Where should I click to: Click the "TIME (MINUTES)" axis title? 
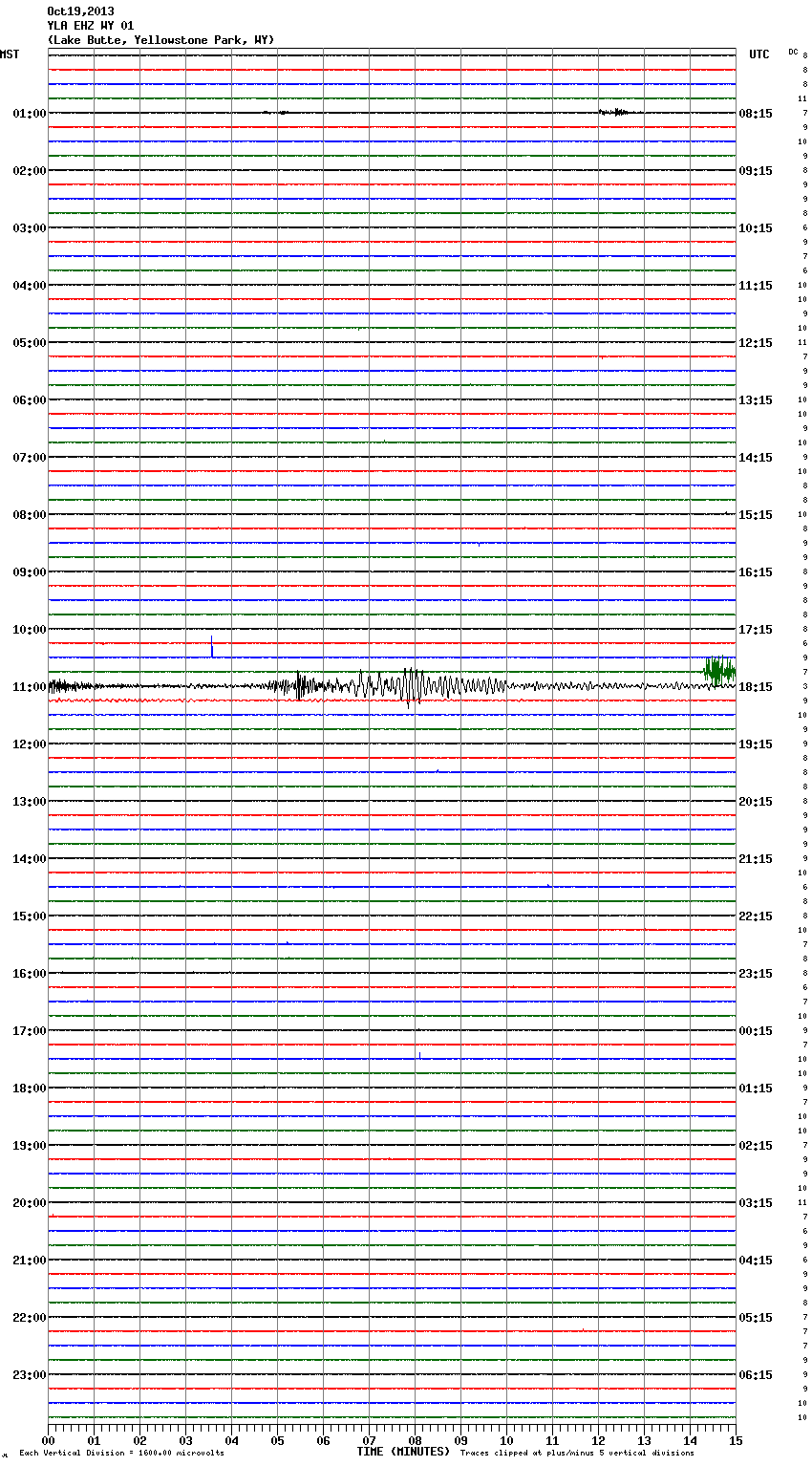point(403,1452)
